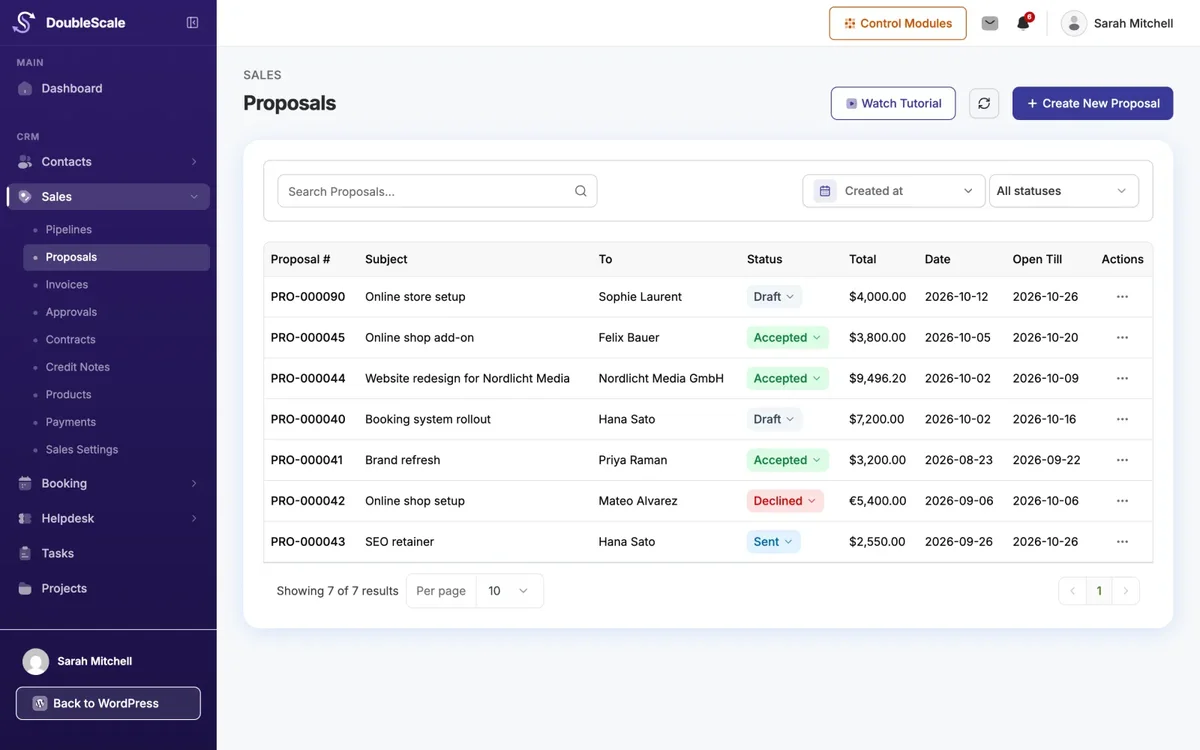Click the search magnifier icon
The height and width of the screenshot is (750, 1200).
581,191
